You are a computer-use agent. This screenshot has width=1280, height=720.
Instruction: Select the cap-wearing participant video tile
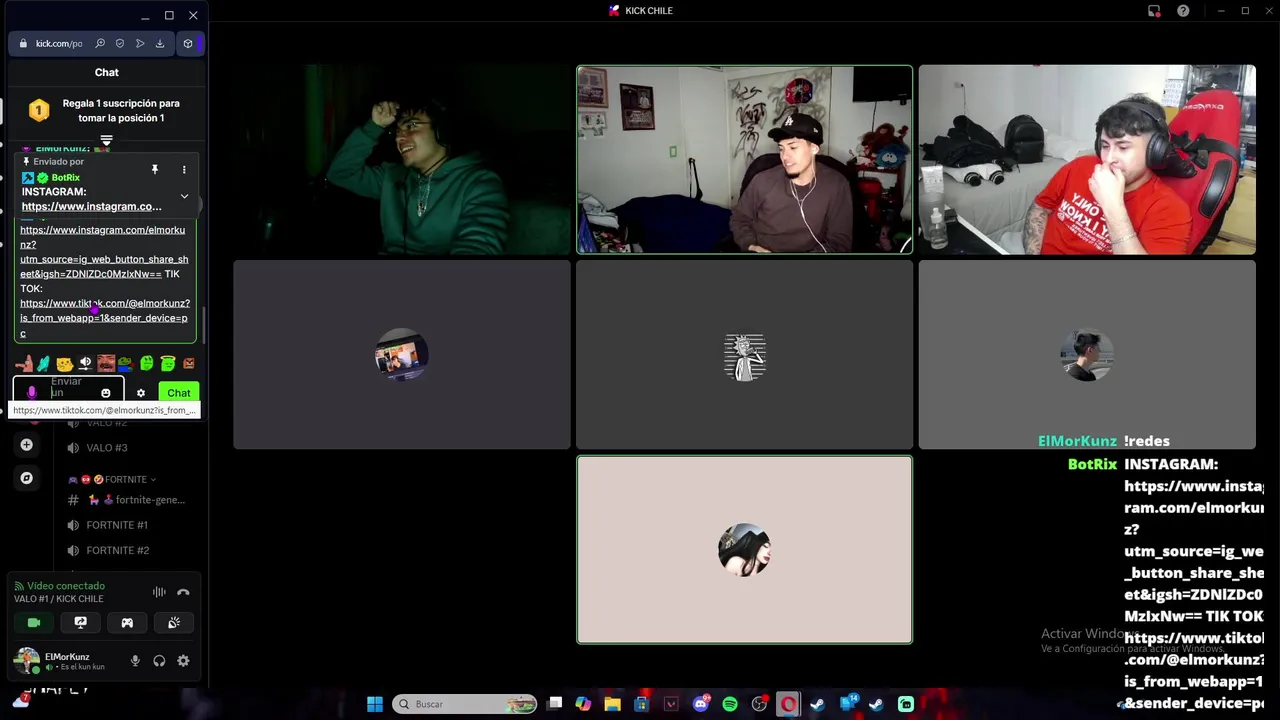(745, 160)
